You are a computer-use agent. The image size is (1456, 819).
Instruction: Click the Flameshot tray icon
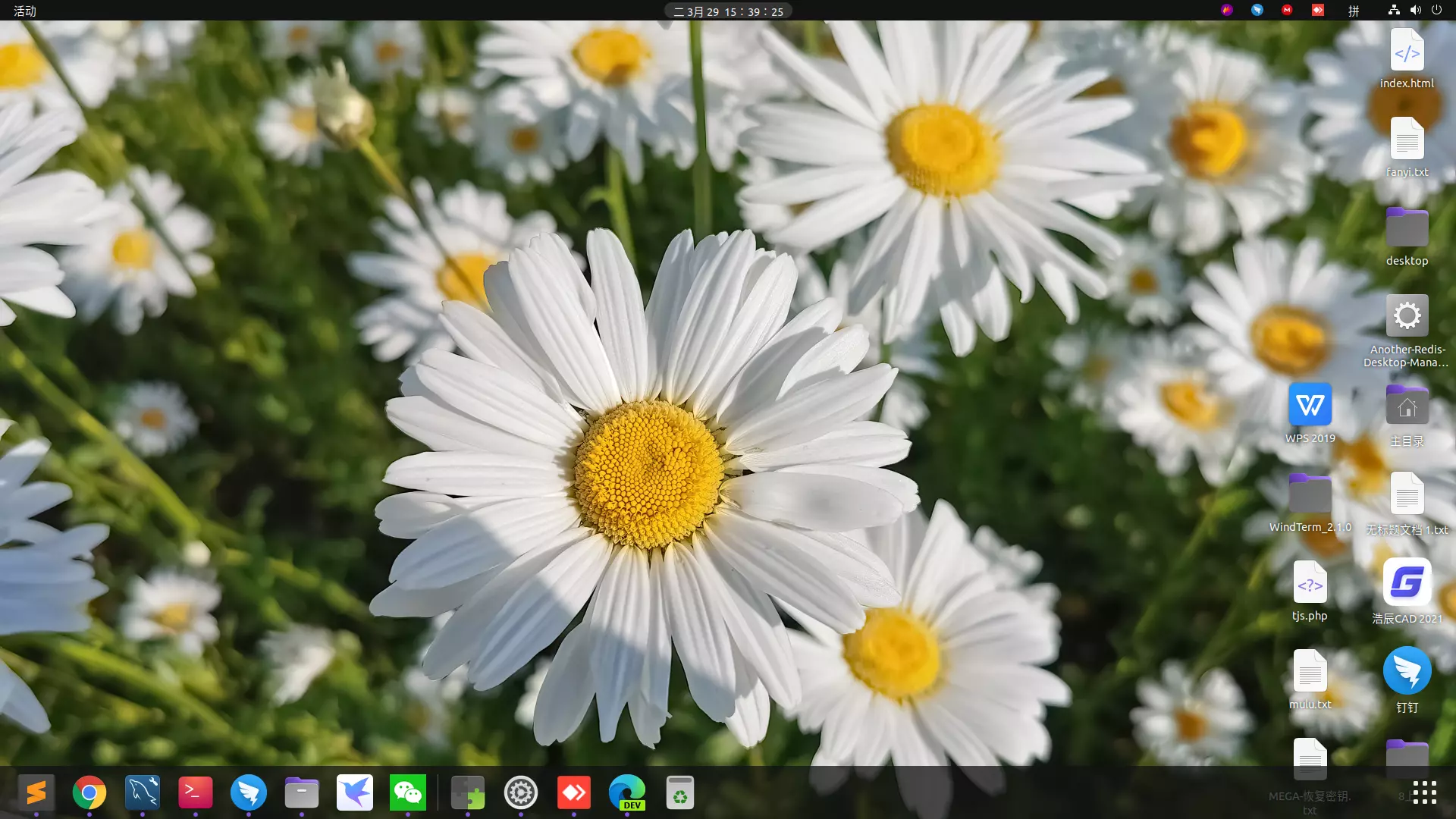pos(1227,10)
